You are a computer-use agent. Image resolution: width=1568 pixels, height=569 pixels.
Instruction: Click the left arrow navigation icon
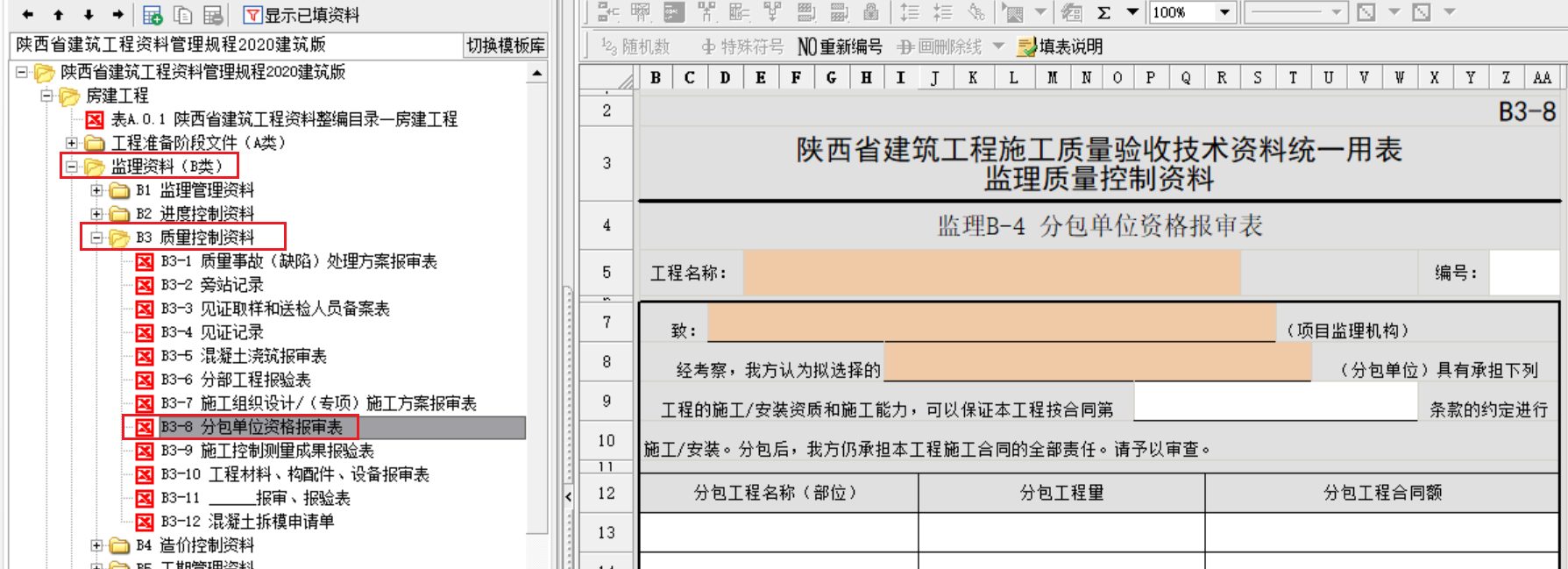point(28,15)
